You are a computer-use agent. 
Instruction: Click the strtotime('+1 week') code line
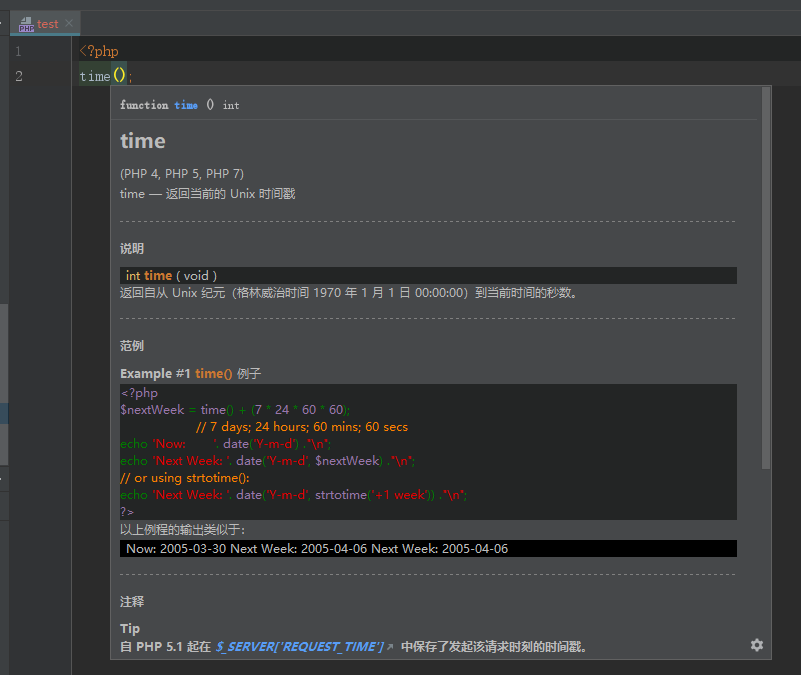coord(293,495)
